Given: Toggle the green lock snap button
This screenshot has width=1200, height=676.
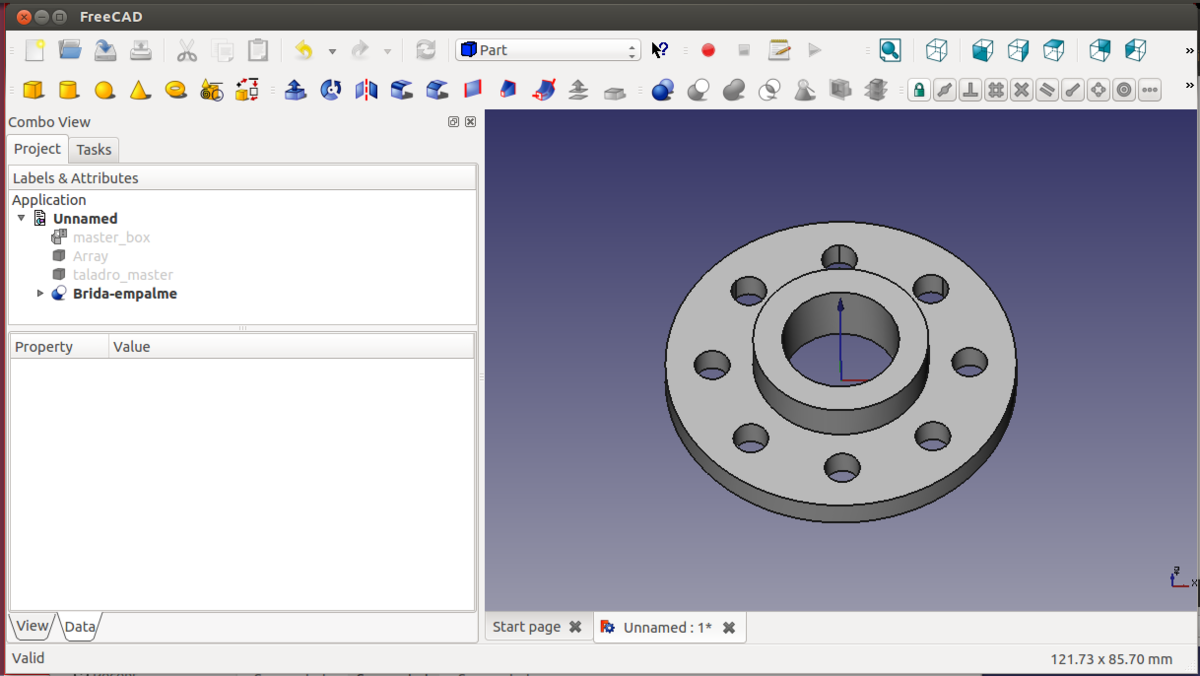Looking at the screenshot, I should 919,90.
